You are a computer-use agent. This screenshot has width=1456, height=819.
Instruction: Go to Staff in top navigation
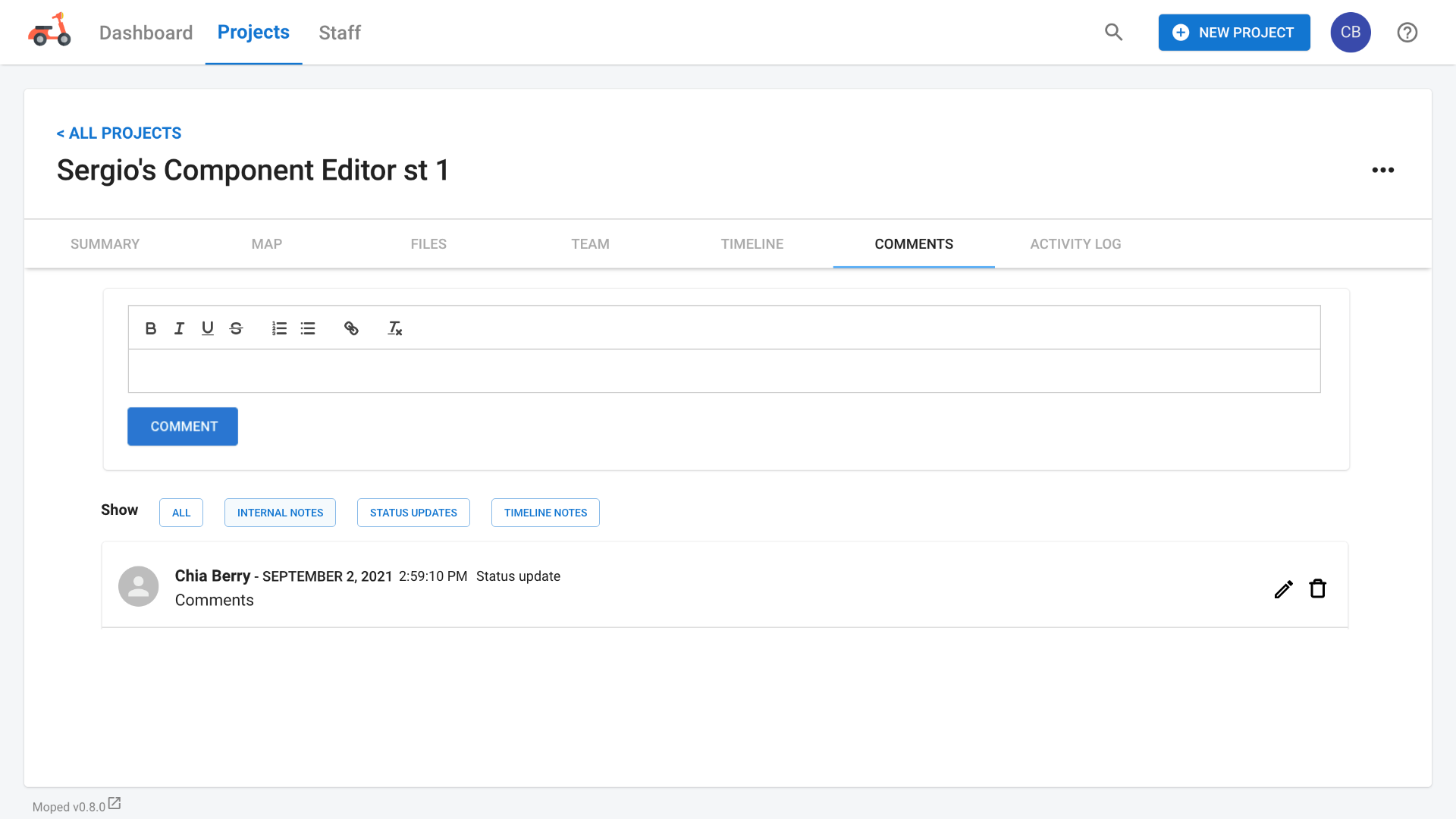coord(340,33)
